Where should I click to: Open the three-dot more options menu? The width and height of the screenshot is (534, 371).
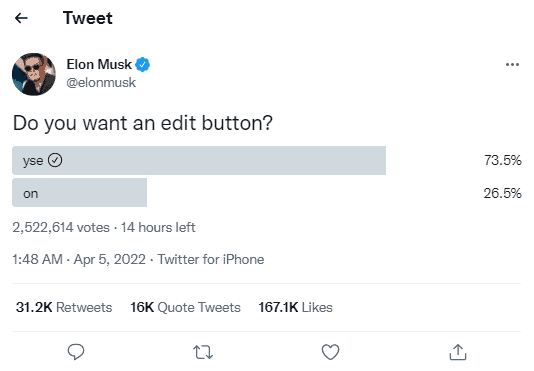(512, 64)
